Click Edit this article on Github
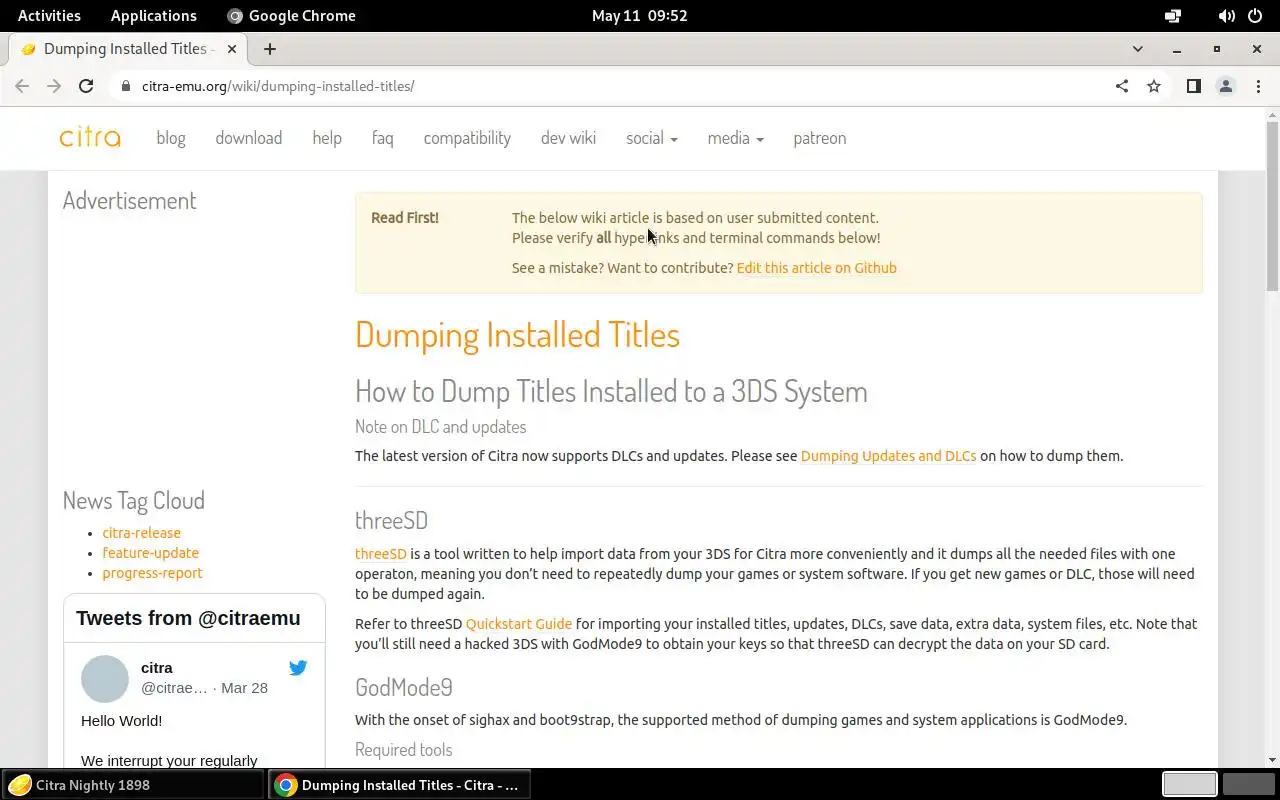 [816, 268]
